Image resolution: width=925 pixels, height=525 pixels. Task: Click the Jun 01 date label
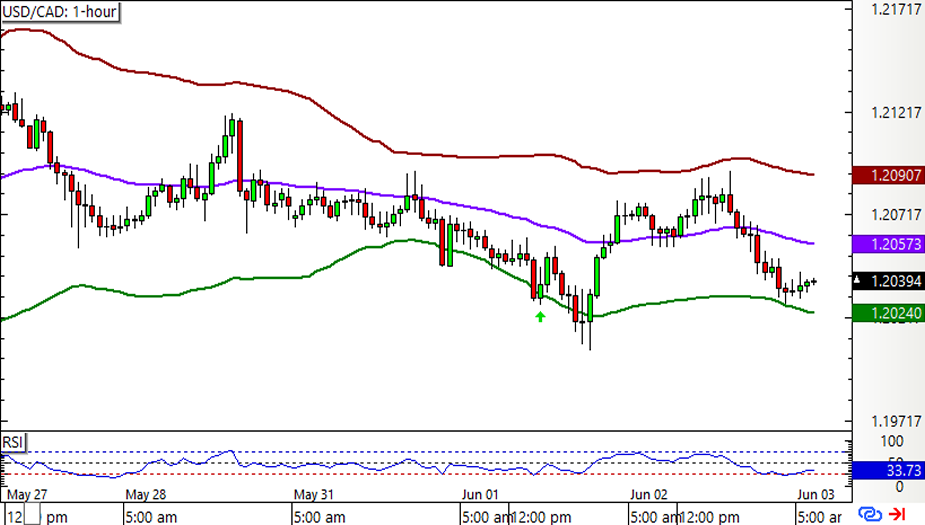point(480,494)
